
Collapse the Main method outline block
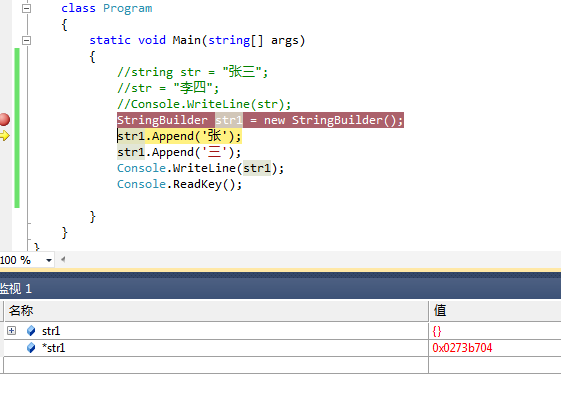tap(26, 40)
